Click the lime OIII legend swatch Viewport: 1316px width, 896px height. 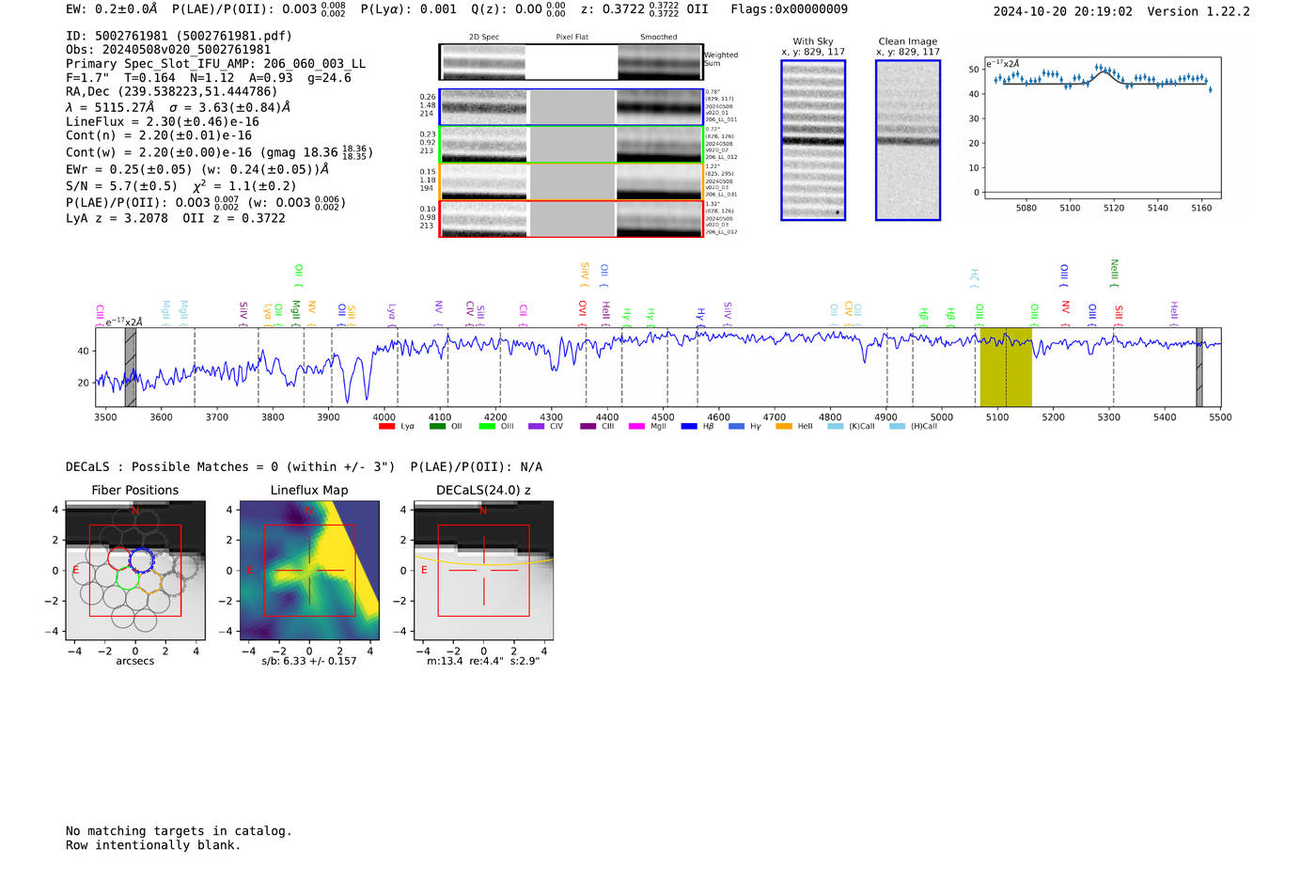click(487, 427)
